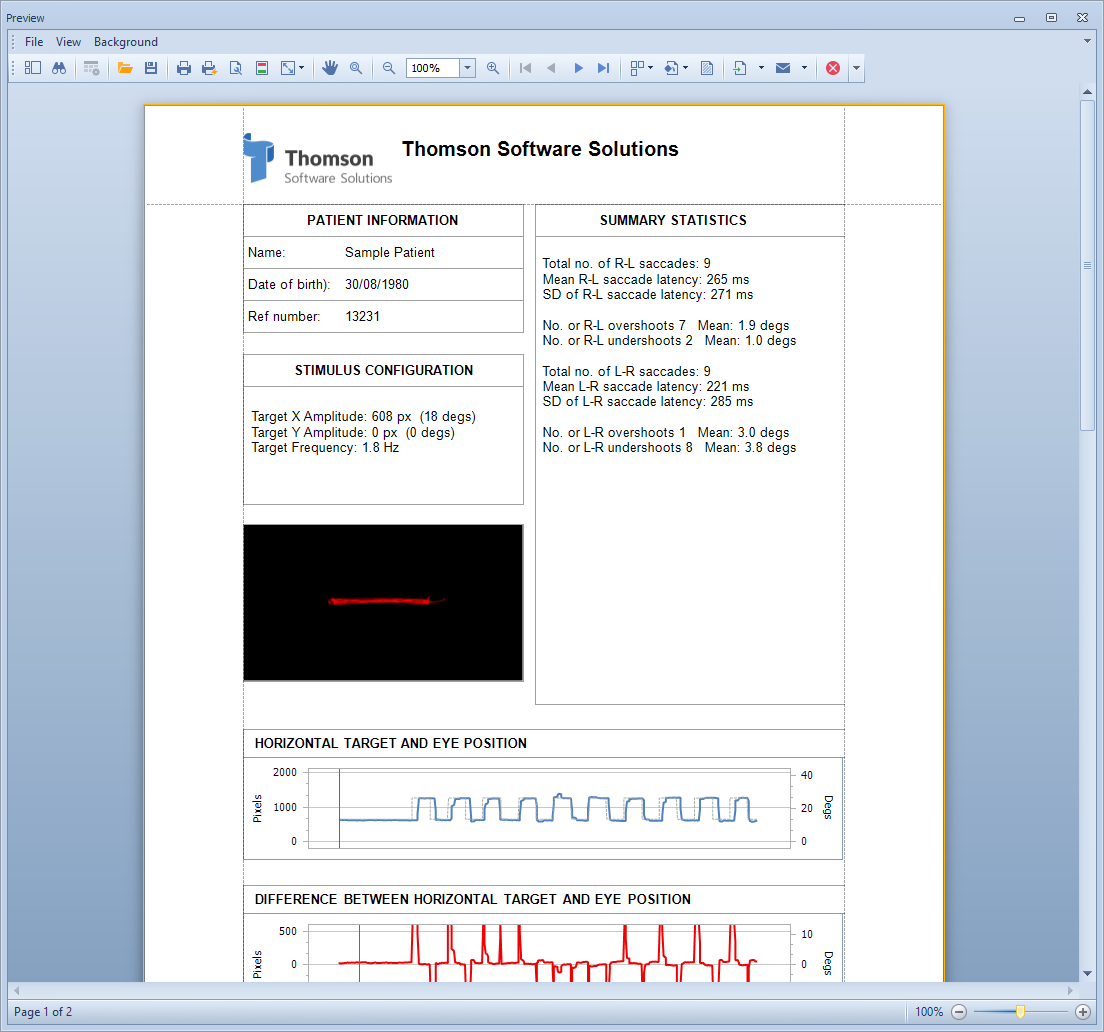Click the binoculars Search icon

click(x=59, y=68)
